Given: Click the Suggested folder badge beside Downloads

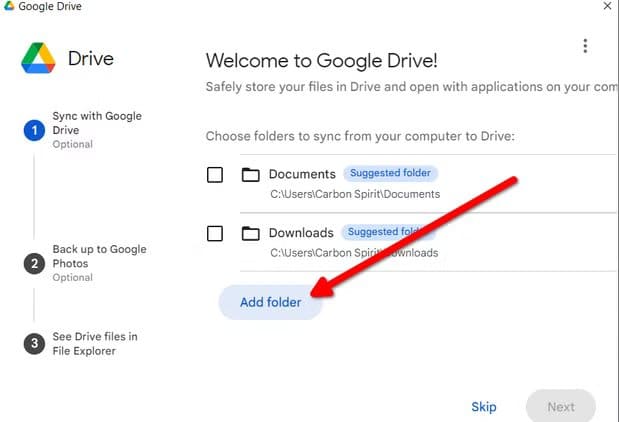Looking at the screenshot, I should pos(388,232).
